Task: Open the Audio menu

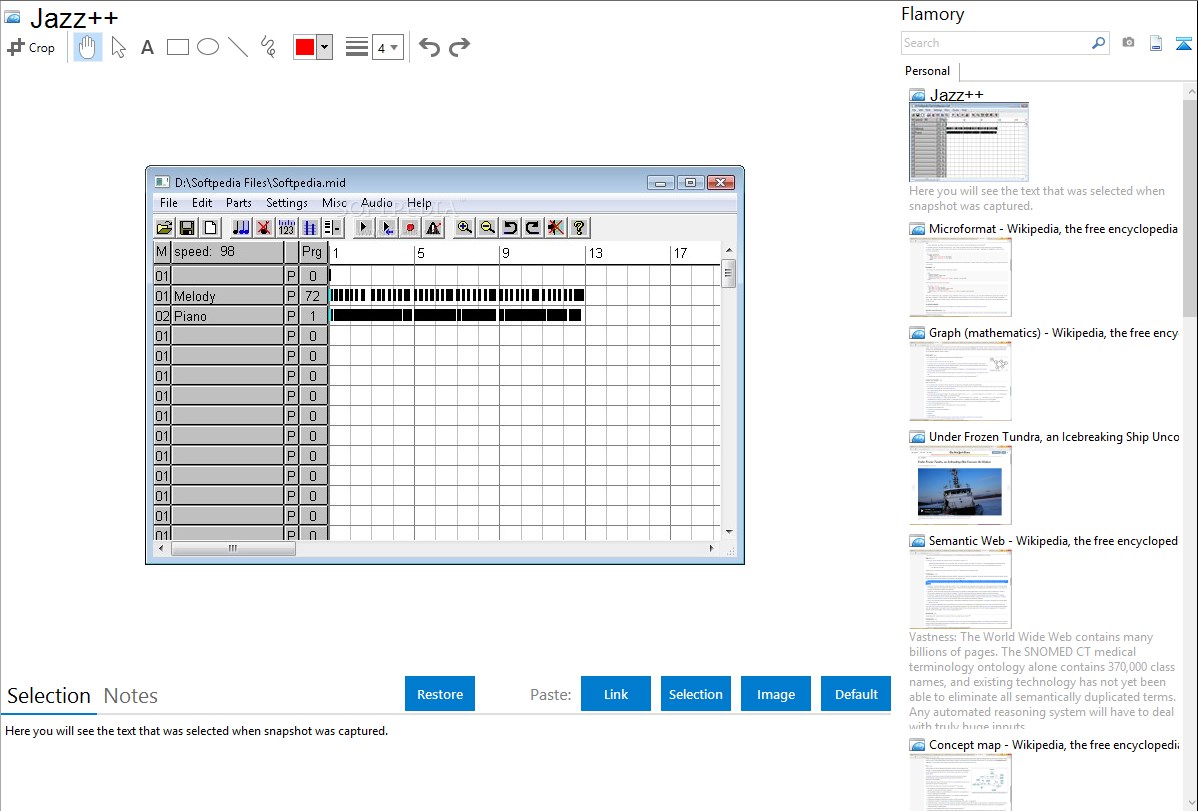Action: (377, 203)
